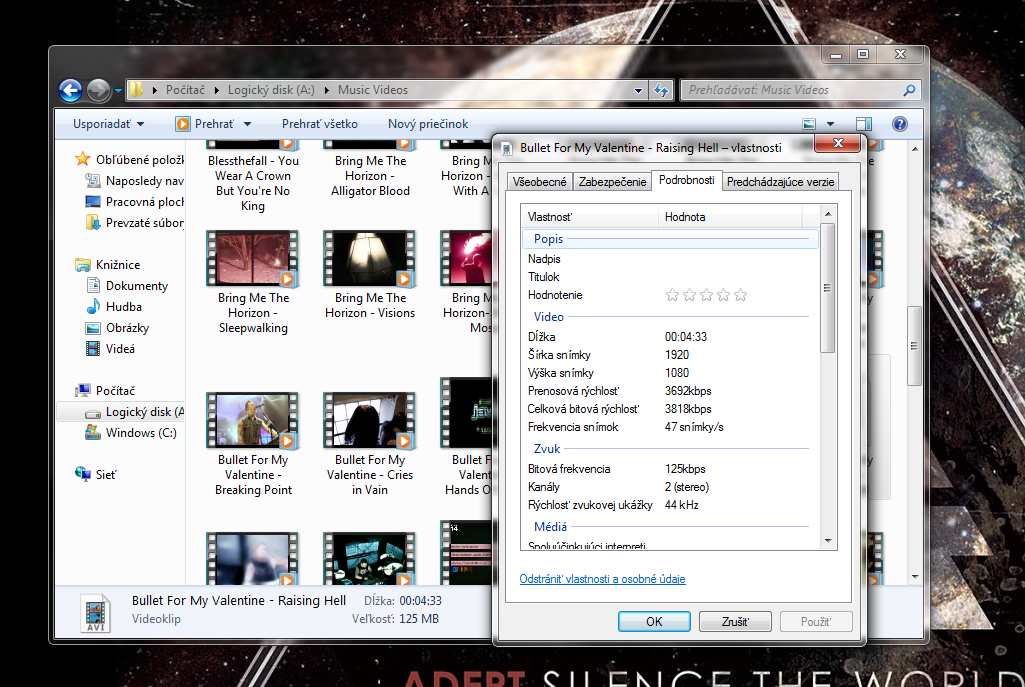1025x687 pixels.
Task: Switch to the Všeobecné tab
Action: click(x=540, y=182)
